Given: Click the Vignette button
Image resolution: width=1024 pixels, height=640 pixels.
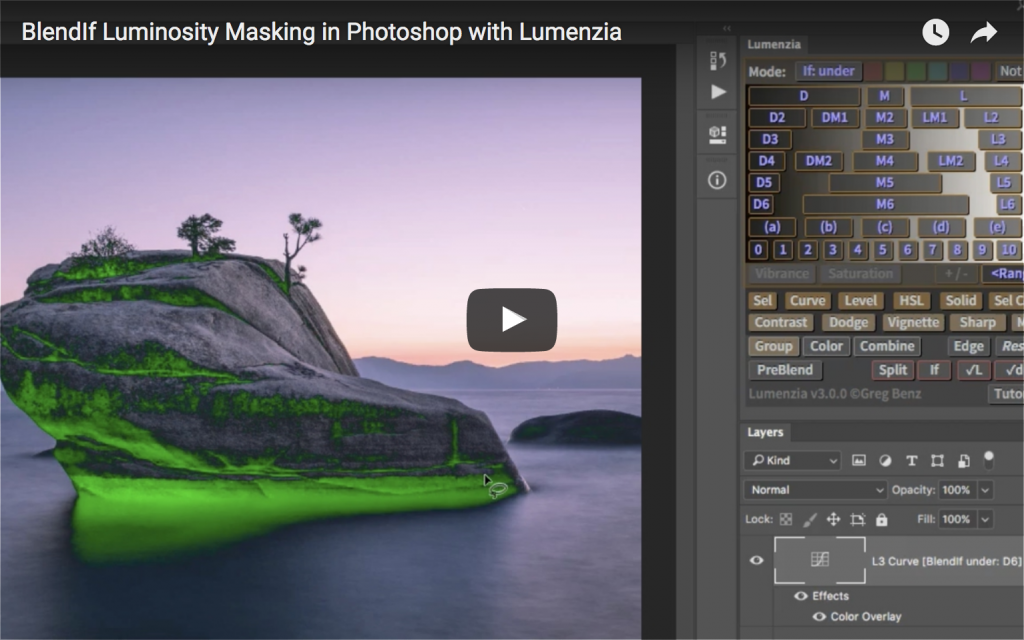Looking at the screenshot, I should pos(913,322).
